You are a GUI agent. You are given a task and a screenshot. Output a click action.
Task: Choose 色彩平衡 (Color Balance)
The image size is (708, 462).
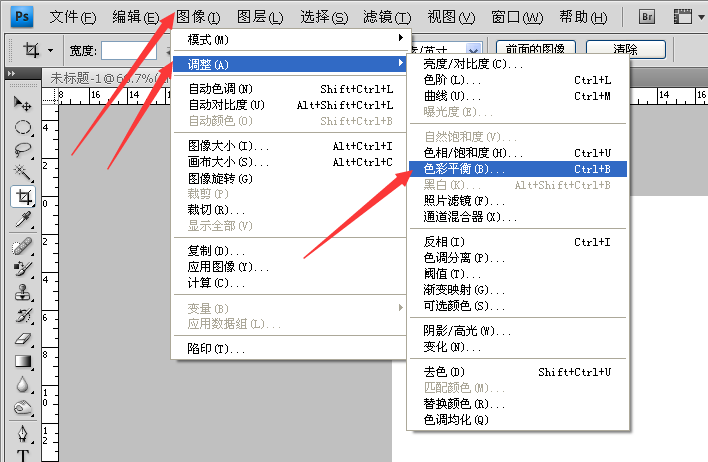tap(517, 169)
